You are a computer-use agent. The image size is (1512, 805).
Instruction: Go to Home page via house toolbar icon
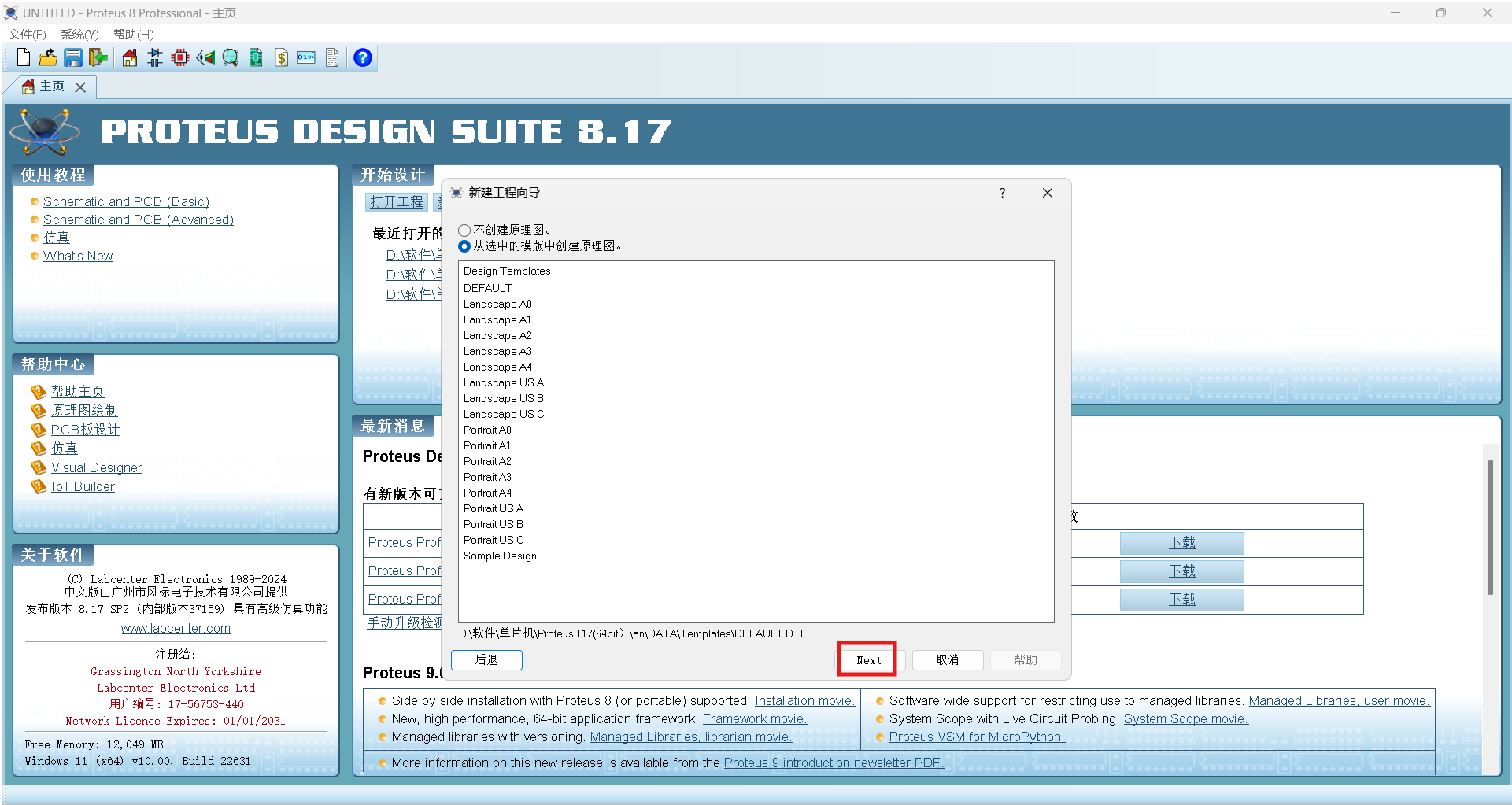(x=130, y=57)
